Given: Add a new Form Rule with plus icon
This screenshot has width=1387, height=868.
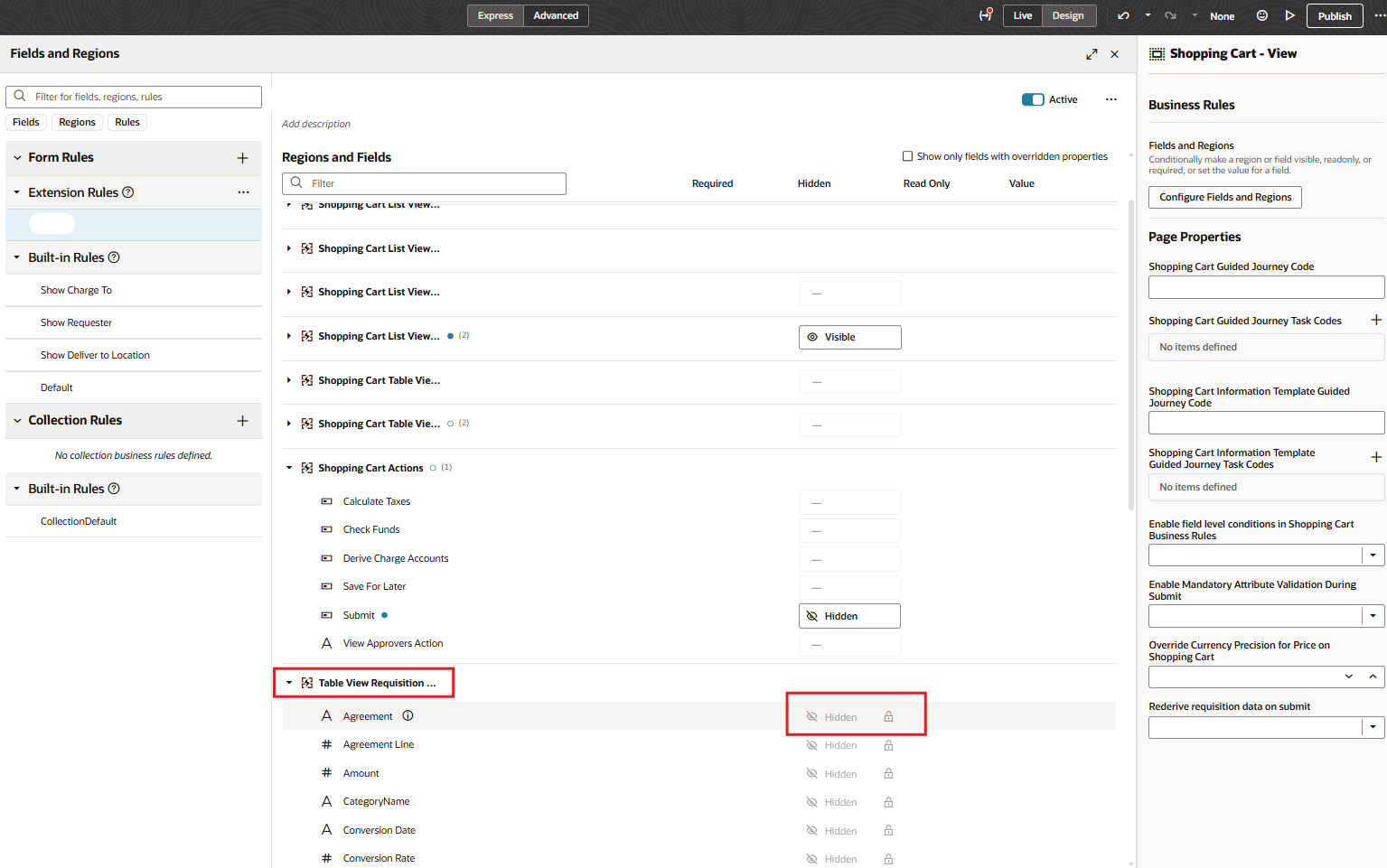Looking at the screenshot, I should coord(242,158).
